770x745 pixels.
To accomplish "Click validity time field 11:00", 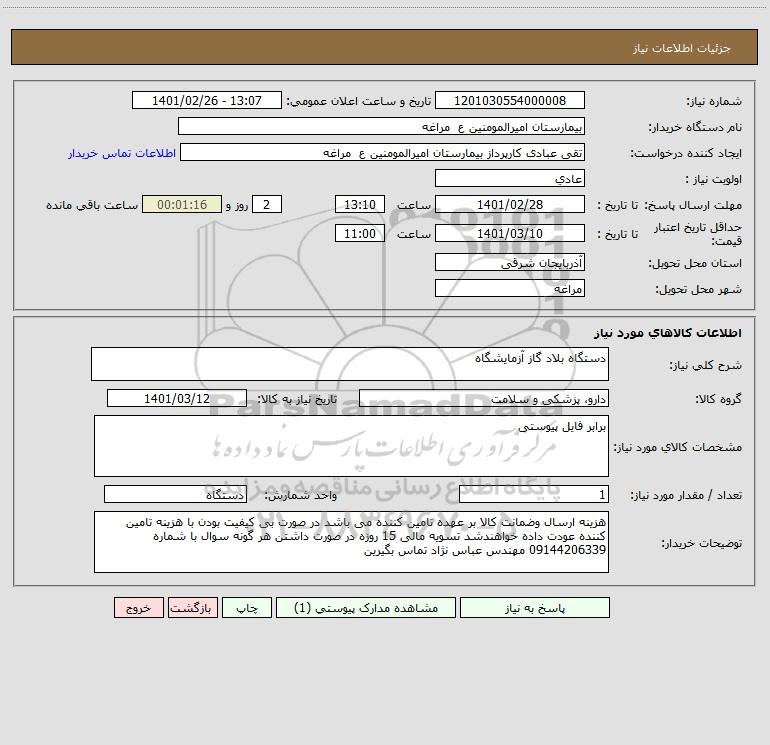I will [x=359, y=233].
